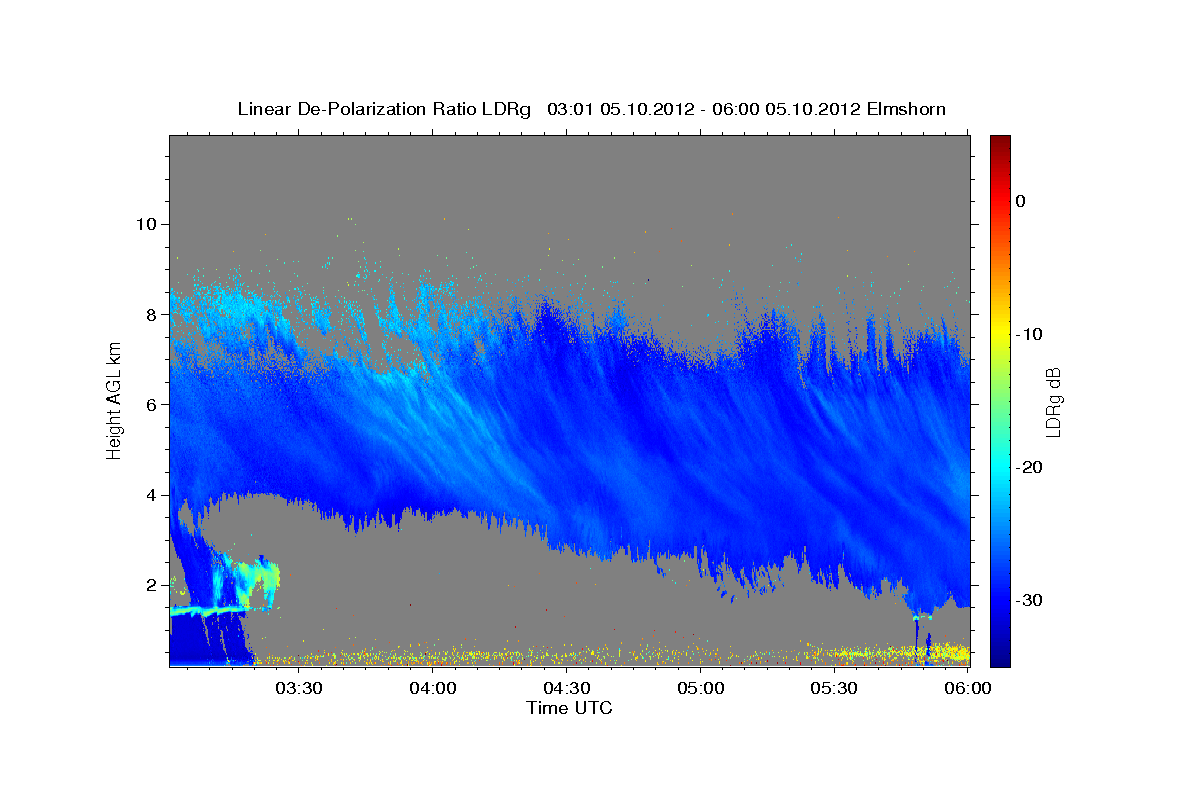Click the colorbar value -30
Viewport: 1200px width, 800px height.
click(x=1030, y=600)
